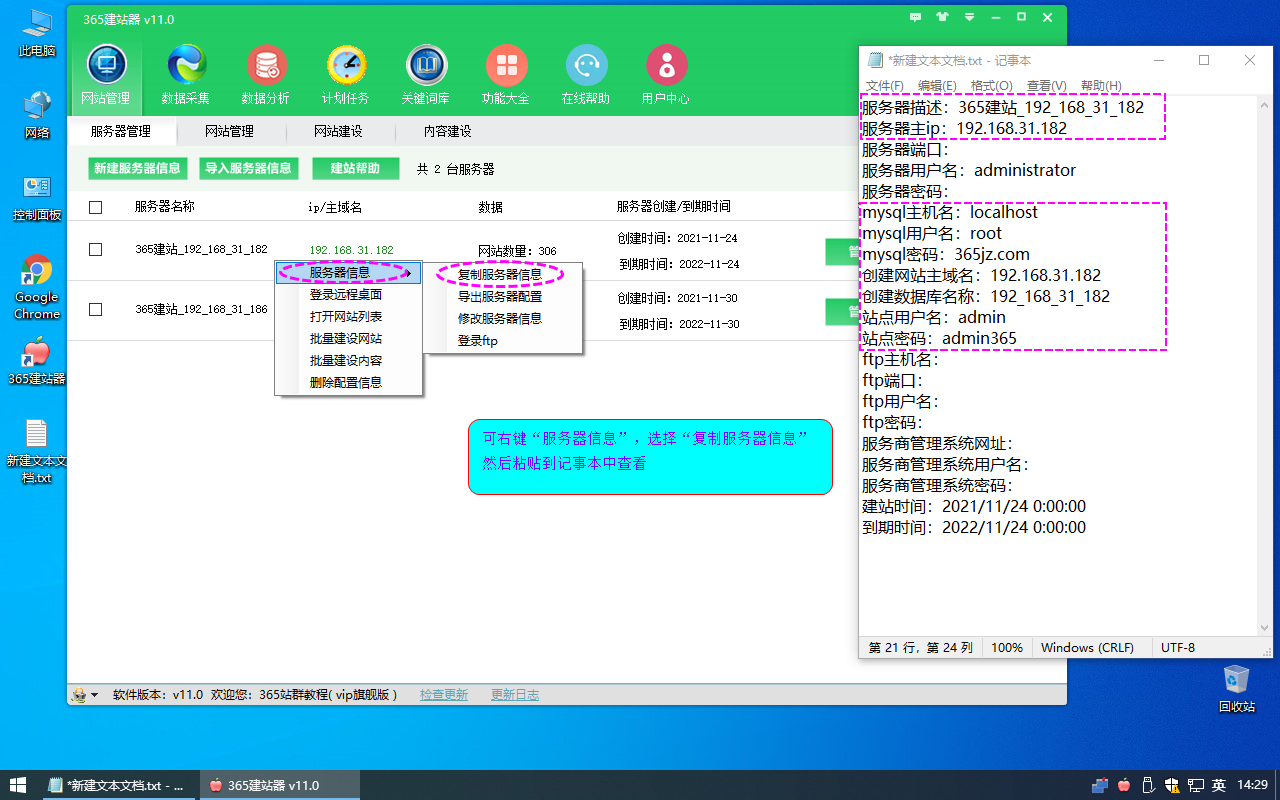The width and height of the screenshot is (1280, 800).
Task: Tick checkbox for 365建站_192_168_31_186 row
Action: [95, 309]
